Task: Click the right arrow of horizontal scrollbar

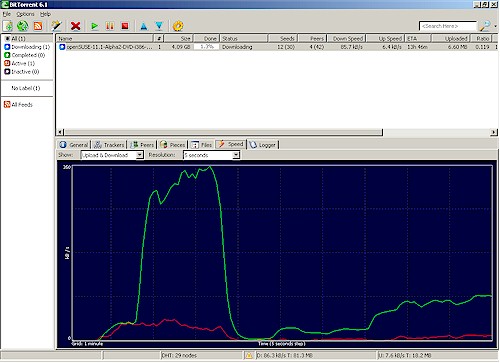Action: click(x=494, y=132)
